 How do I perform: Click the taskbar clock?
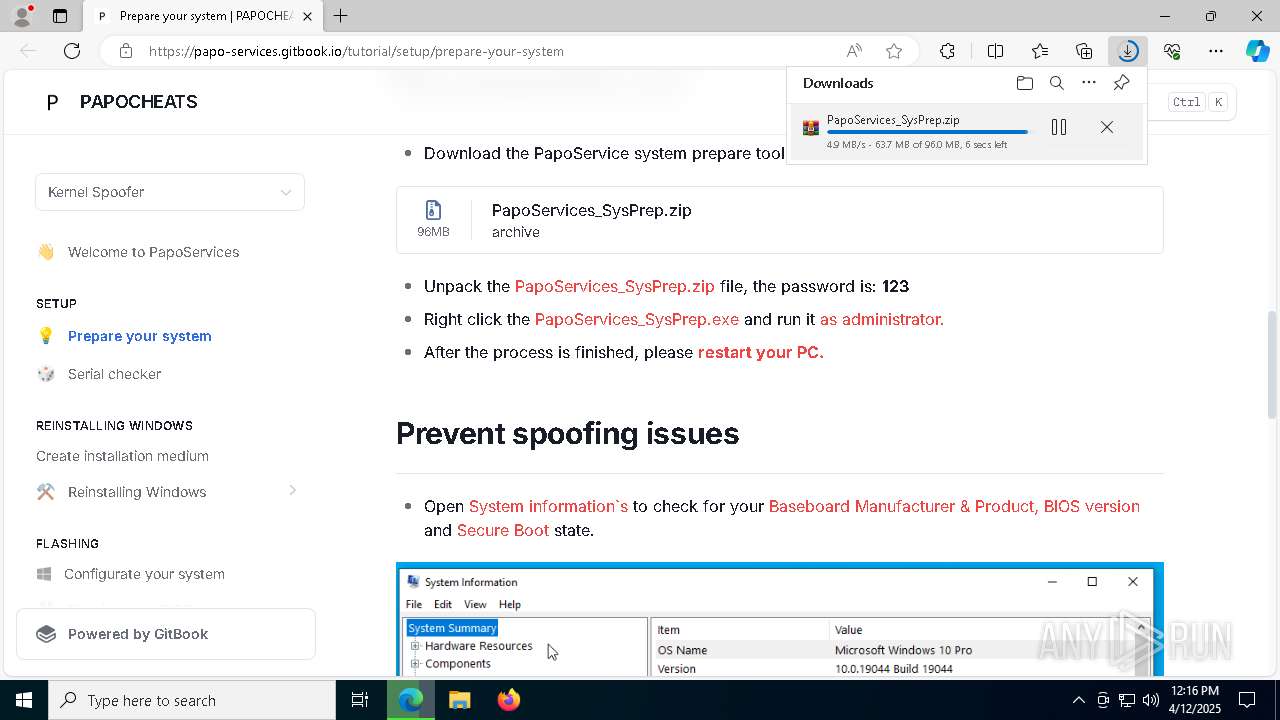1194,700
